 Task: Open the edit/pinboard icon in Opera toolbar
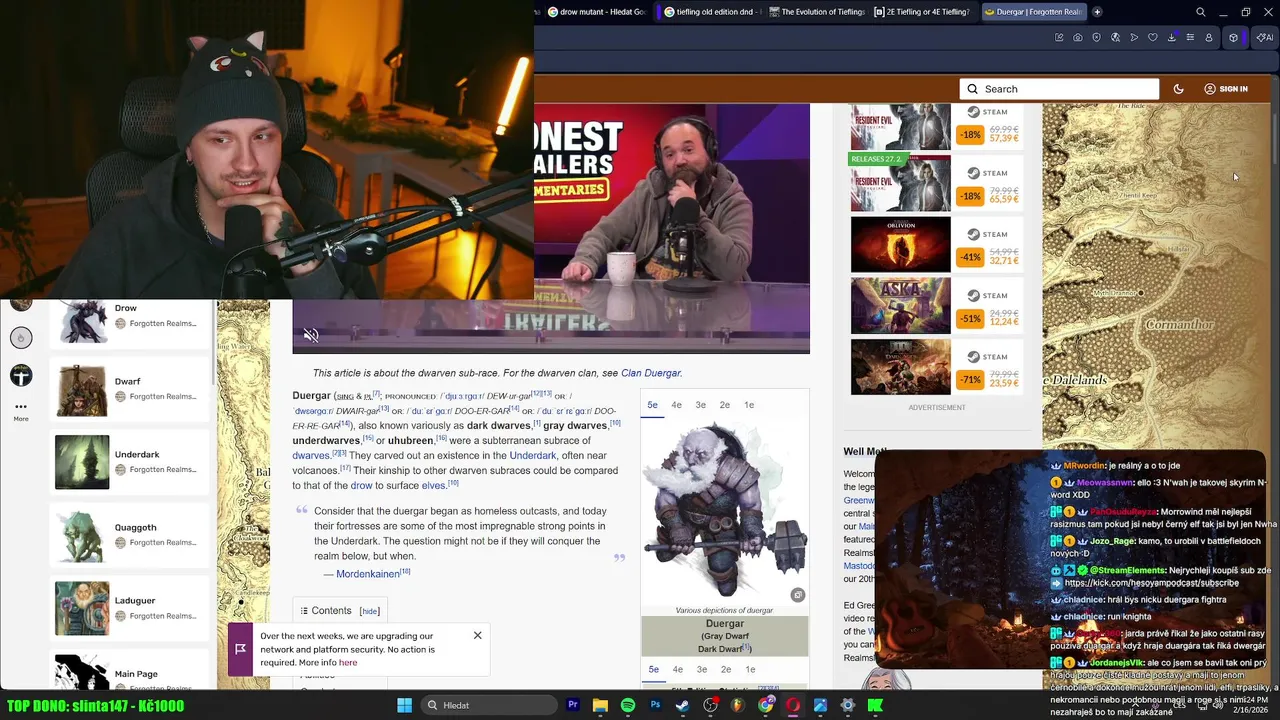[x=1059, y=38]
